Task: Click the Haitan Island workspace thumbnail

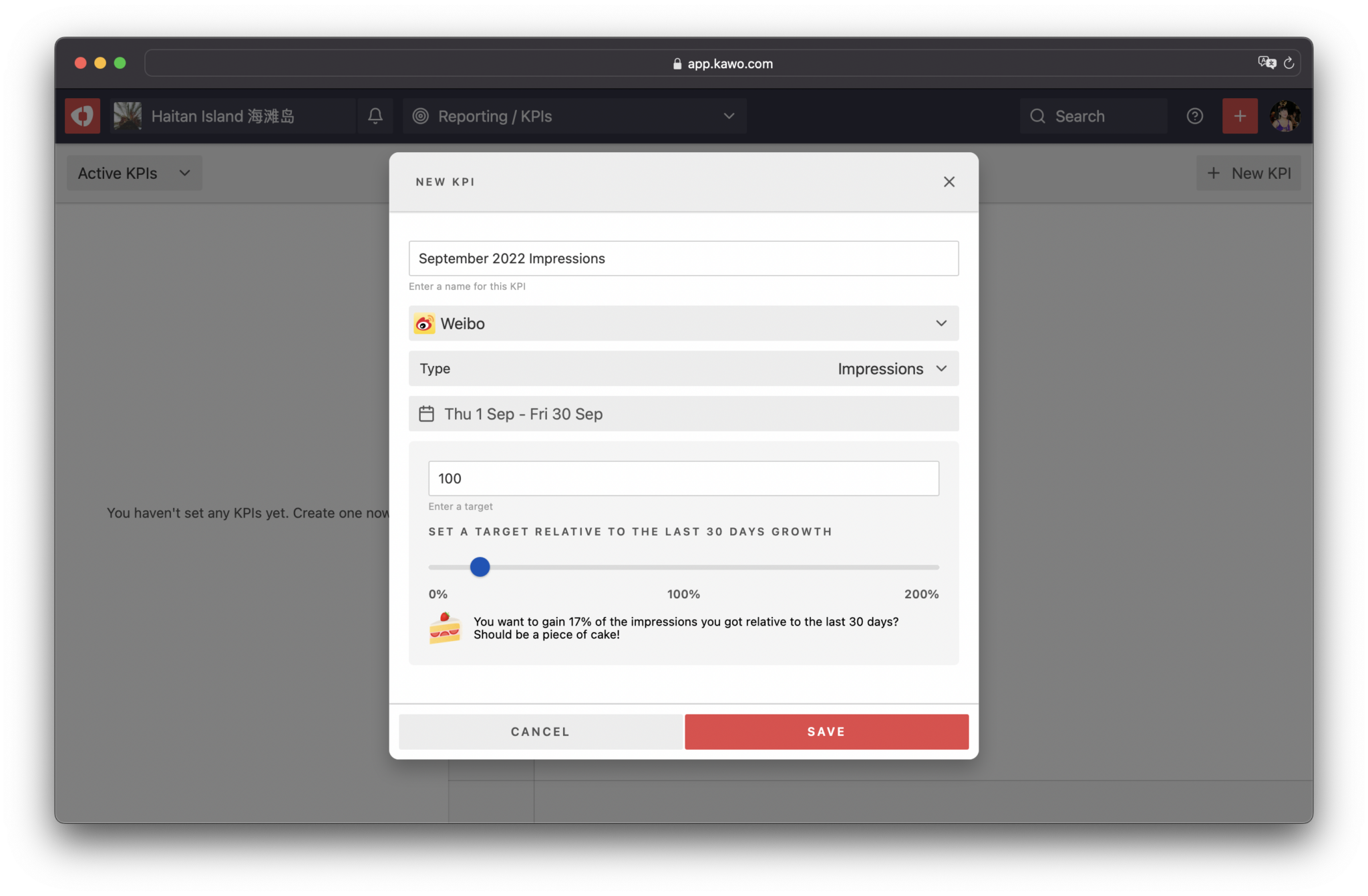Action: (127, 116)
